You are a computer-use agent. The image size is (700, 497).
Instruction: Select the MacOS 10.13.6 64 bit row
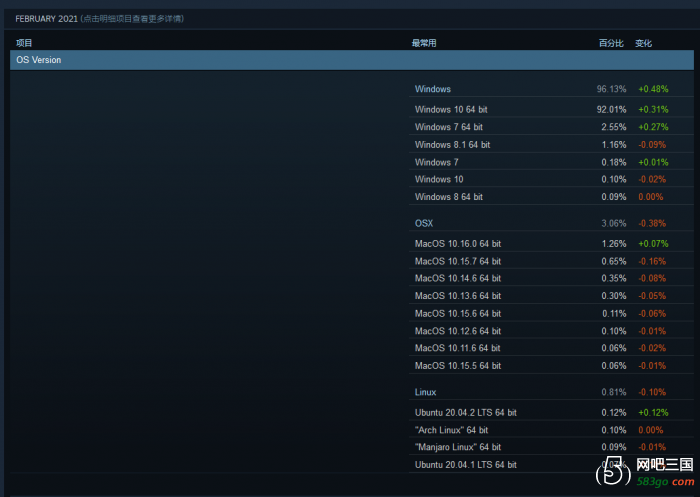(x=551, y=296)
